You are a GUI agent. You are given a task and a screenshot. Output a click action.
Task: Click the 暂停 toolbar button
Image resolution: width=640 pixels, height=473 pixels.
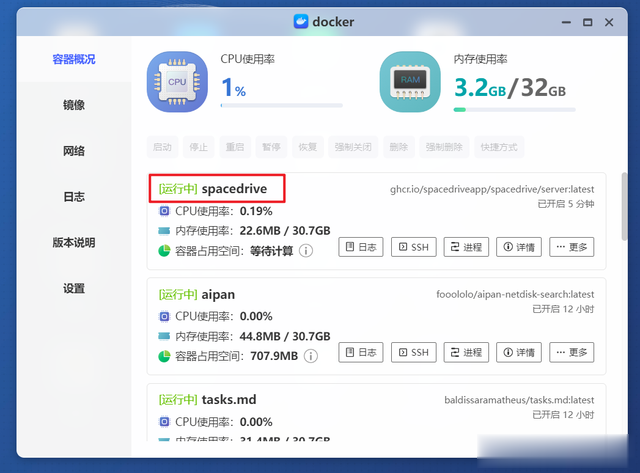pos(271,147)
